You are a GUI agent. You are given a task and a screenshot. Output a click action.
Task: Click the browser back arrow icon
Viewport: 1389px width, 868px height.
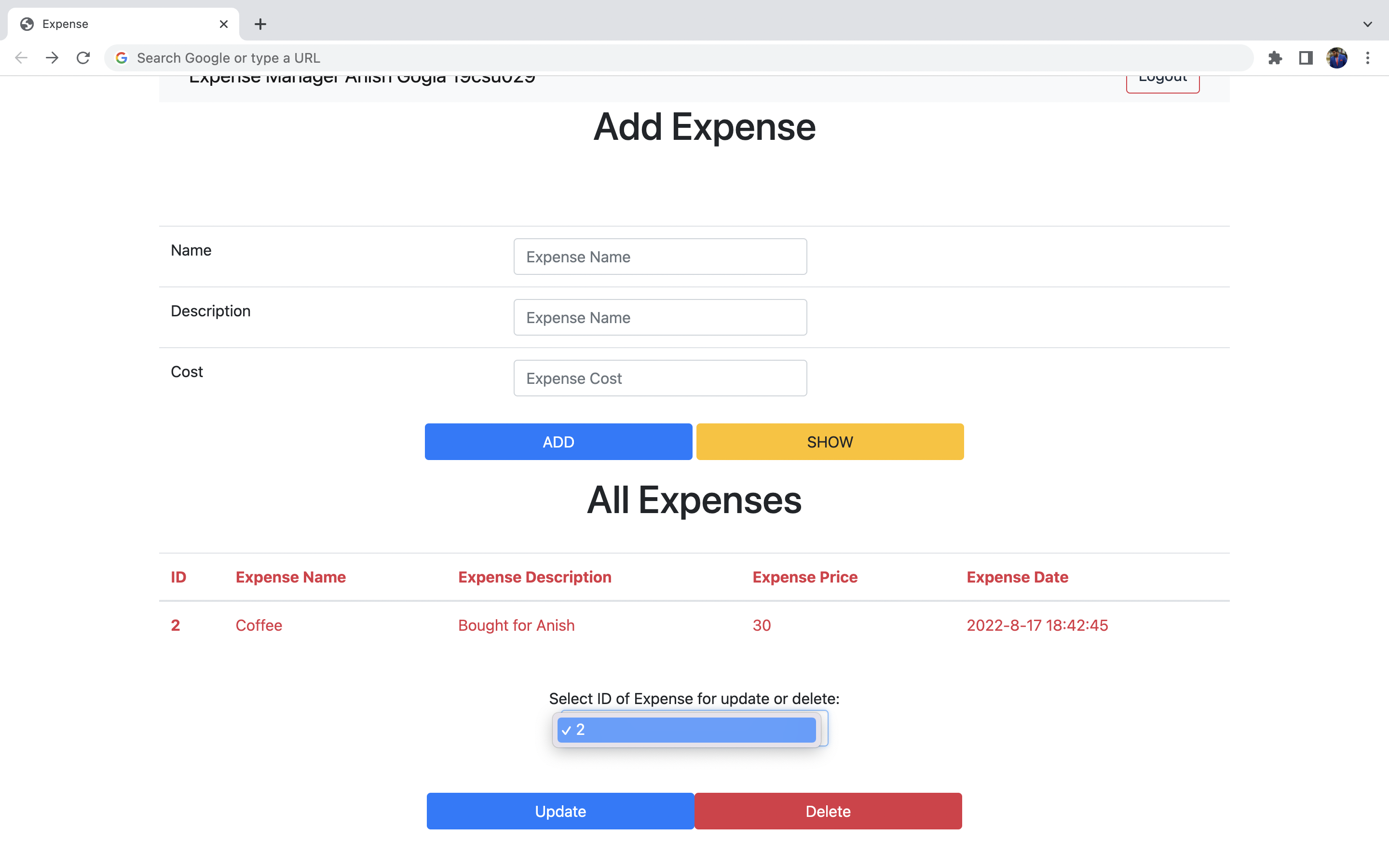pyautogui.click(x=21, y=58)
